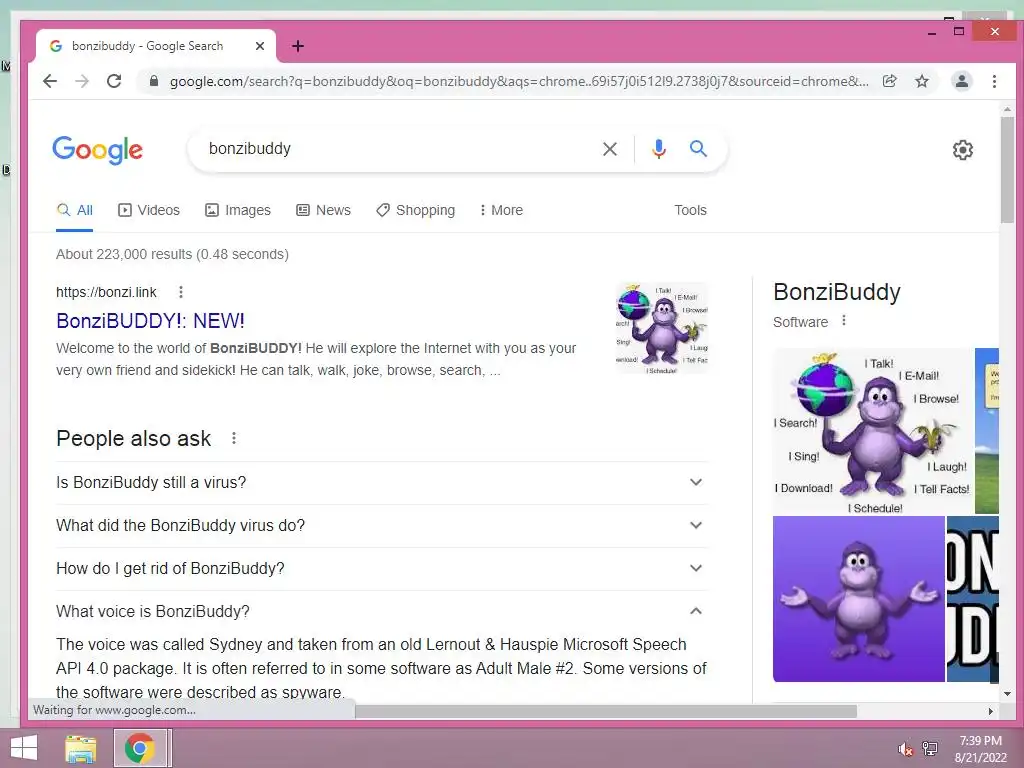Open People also ask options dots
Screen dimensions: 1024x768
click(234, 438)
